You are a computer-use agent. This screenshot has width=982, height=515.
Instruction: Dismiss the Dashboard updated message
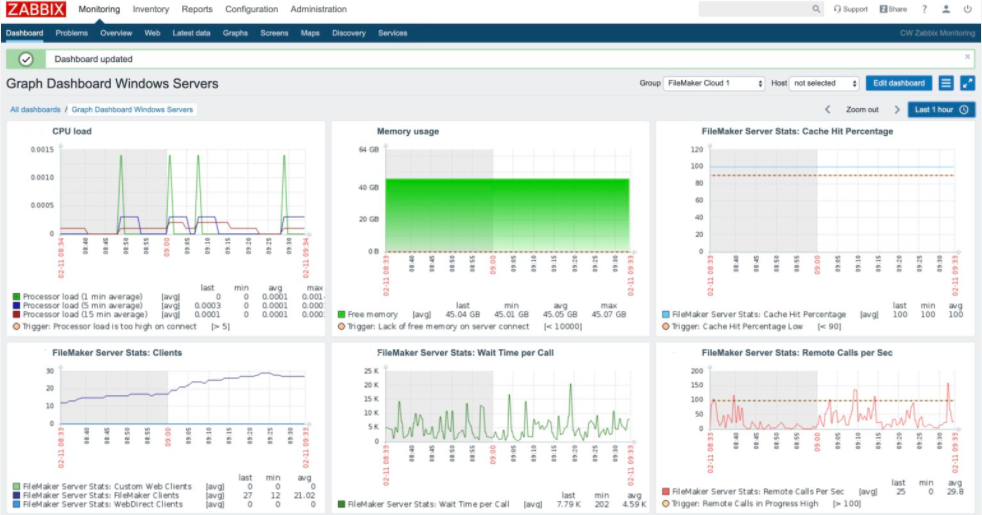967,57
